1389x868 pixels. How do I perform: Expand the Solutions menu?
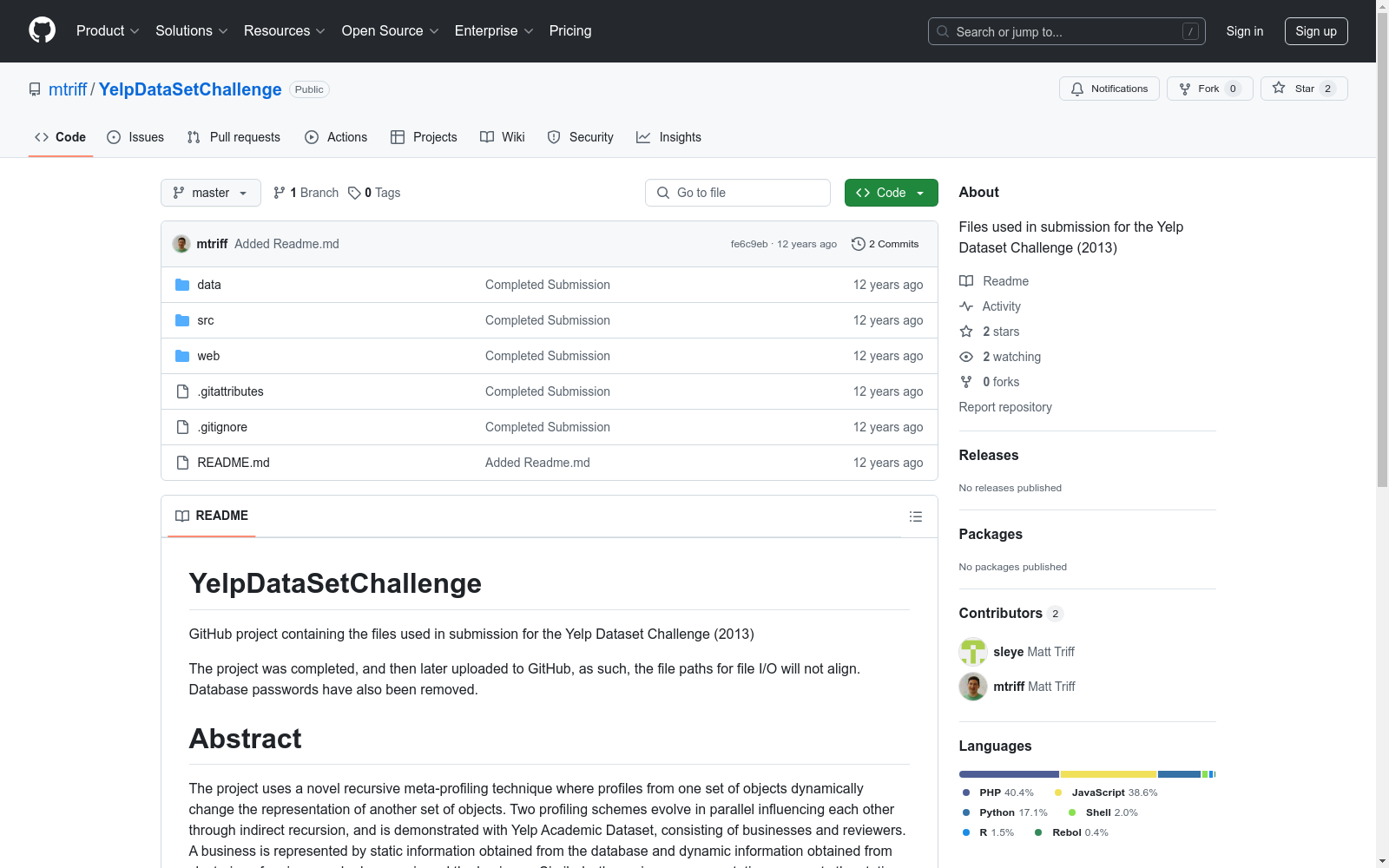coord(191,30)
